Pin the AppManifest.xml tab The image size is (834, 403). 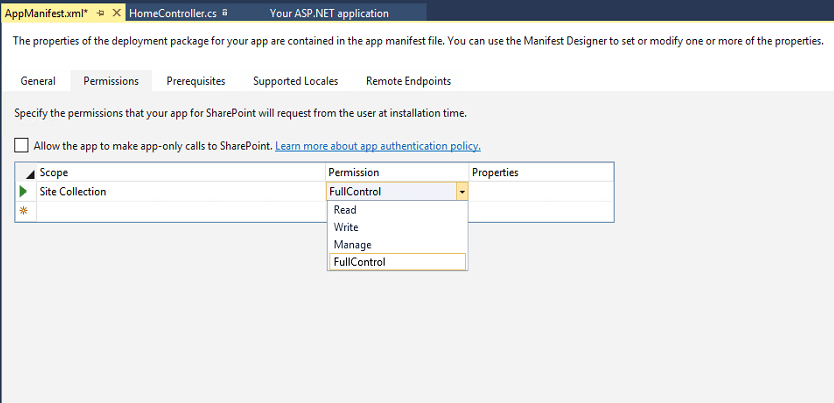(101, 13)
